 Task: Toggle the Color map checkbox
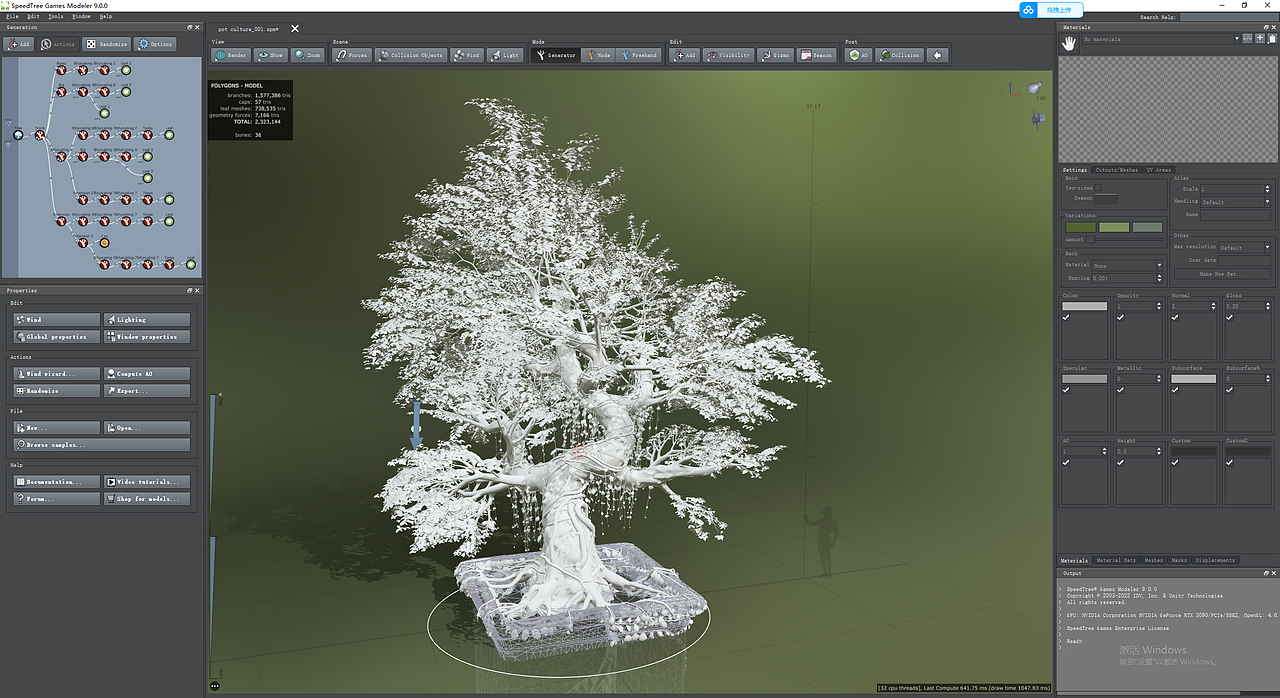point(1067,317)
